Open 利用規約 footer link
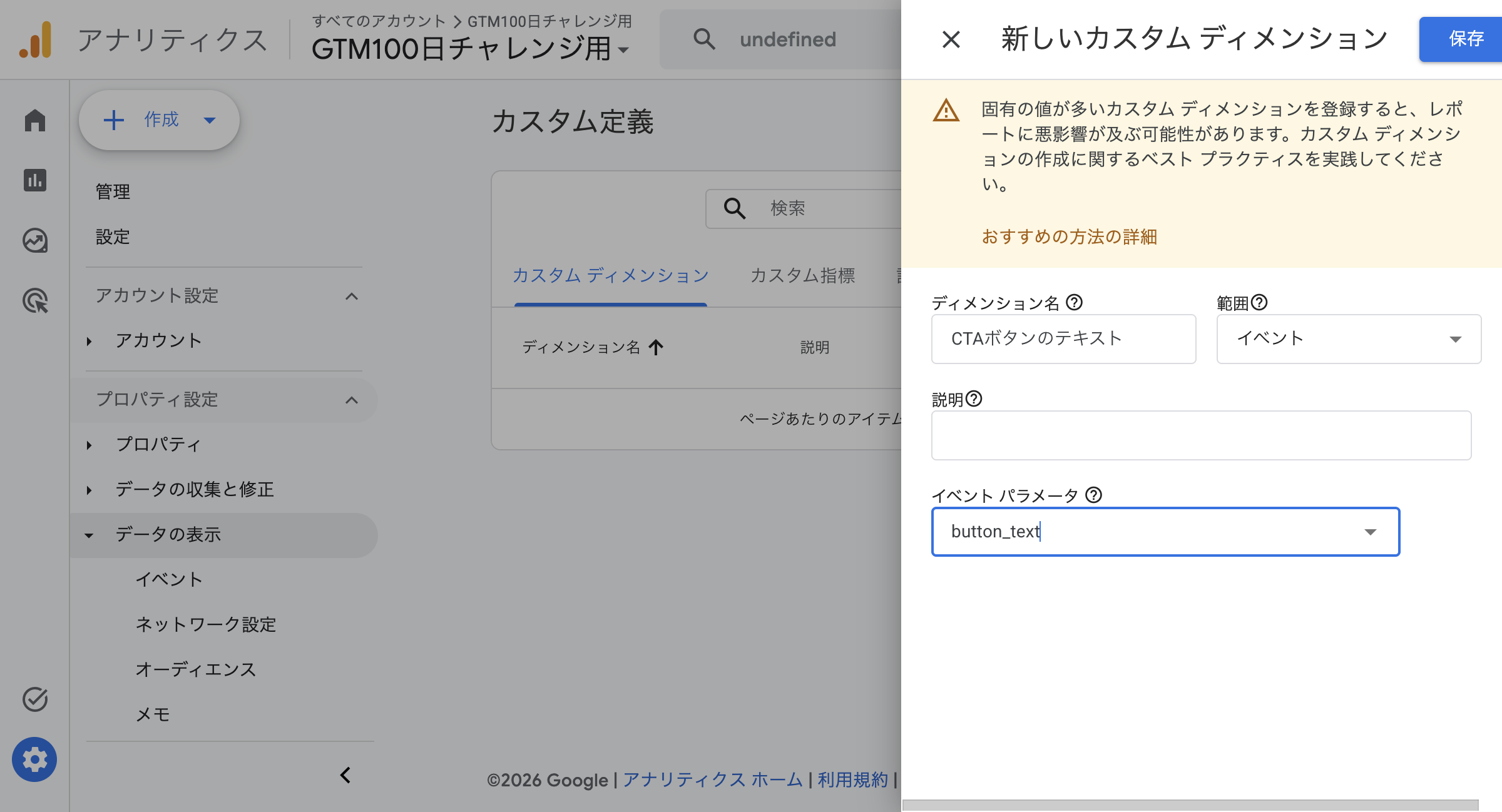 (852, 779)
